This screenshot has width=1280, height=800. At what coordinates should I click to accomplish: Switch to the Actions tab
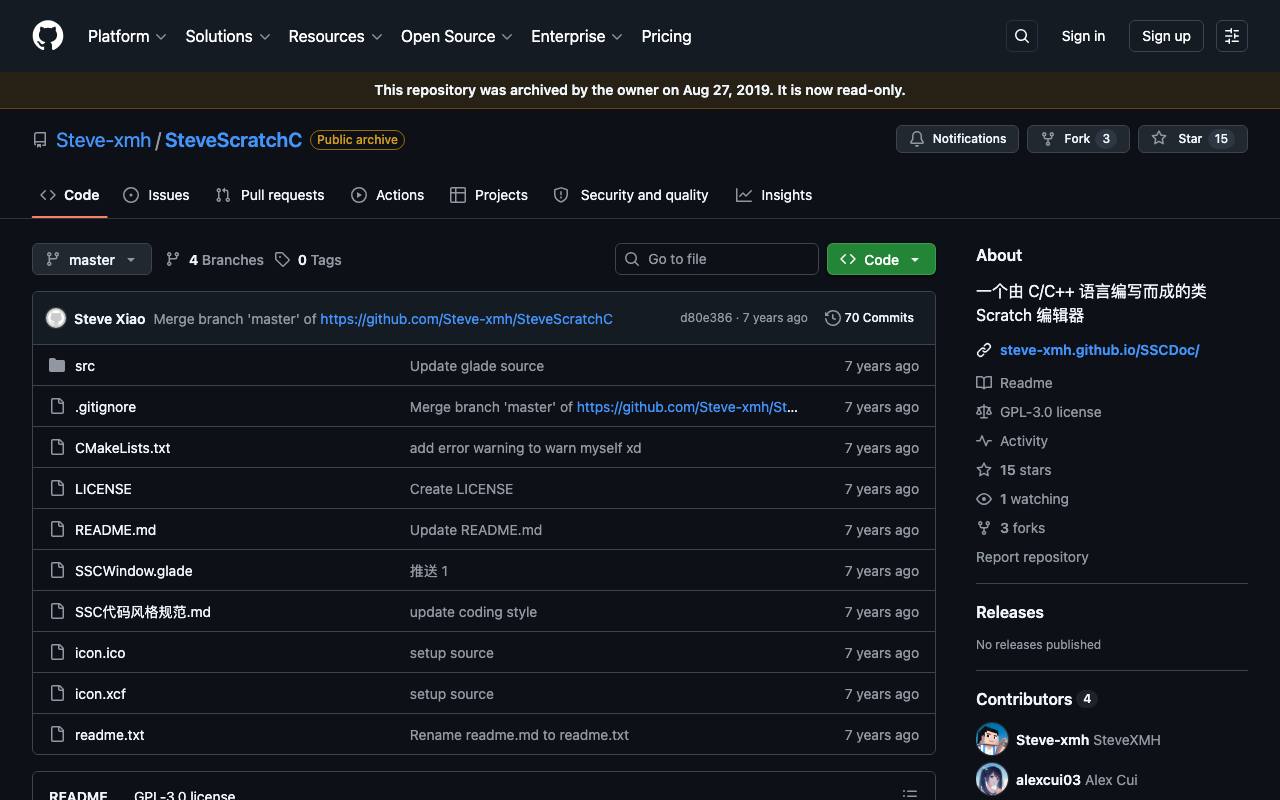coord(388,195)
